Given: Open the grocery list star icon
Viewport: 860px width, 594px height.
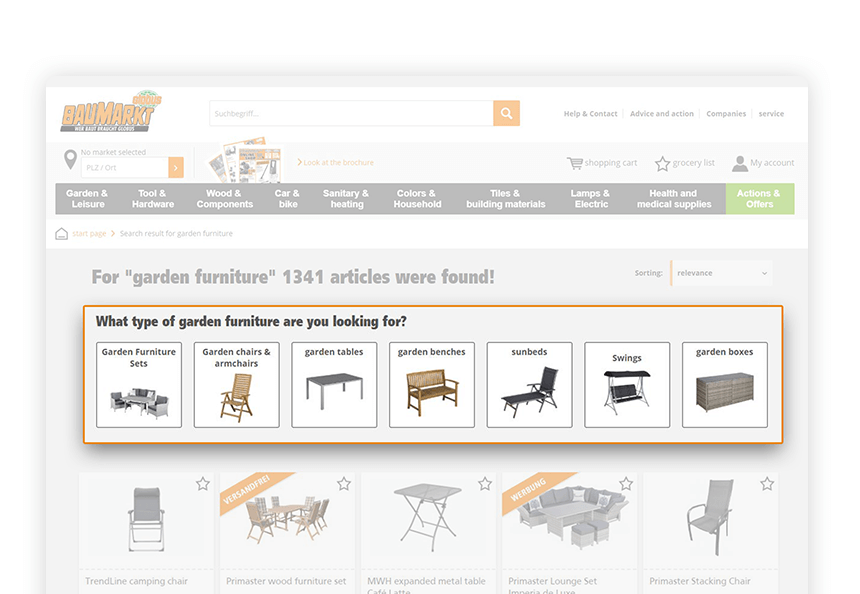Looking at the screenshot, I should (663, 163).
